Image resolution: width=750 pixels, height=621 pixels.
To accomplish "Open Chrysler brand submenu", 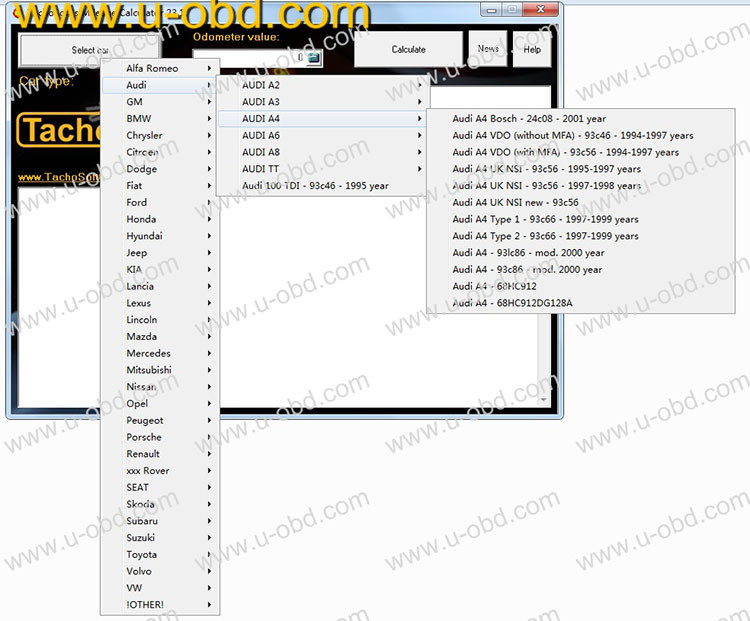I will (x=160, y=135).
